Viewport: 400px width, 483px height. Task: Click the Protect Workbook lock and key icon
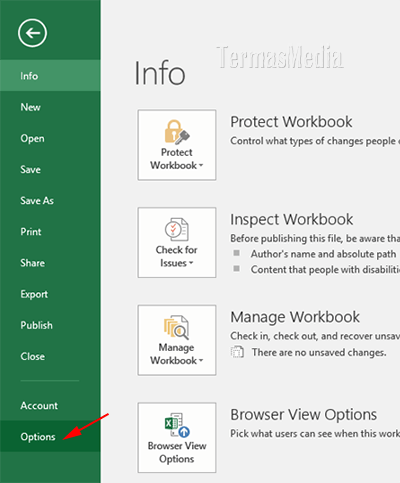[177, 132]
